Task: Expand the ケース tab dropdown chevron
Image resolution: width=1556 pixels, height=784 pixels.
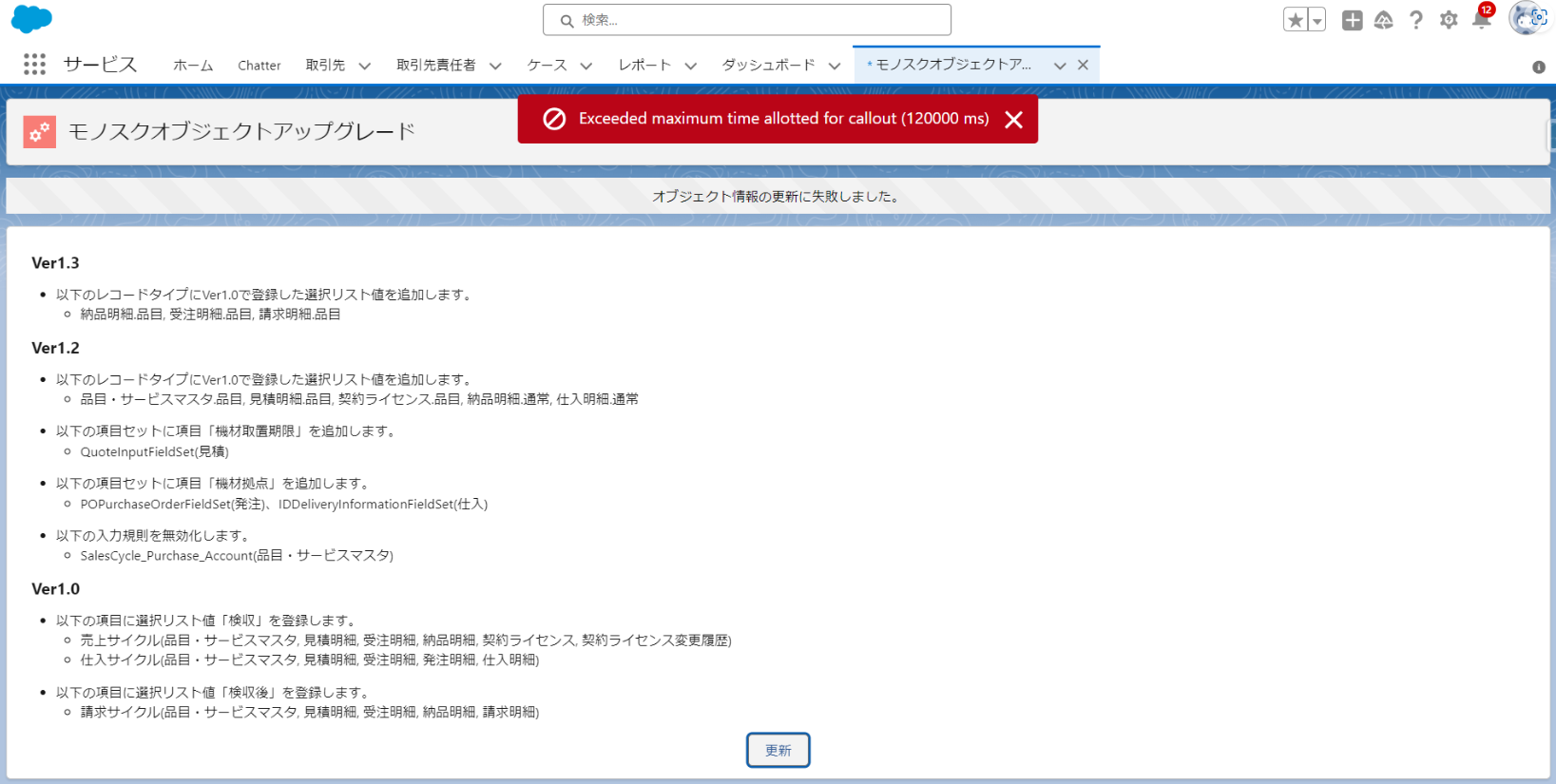Action: (x=586, y=66)
